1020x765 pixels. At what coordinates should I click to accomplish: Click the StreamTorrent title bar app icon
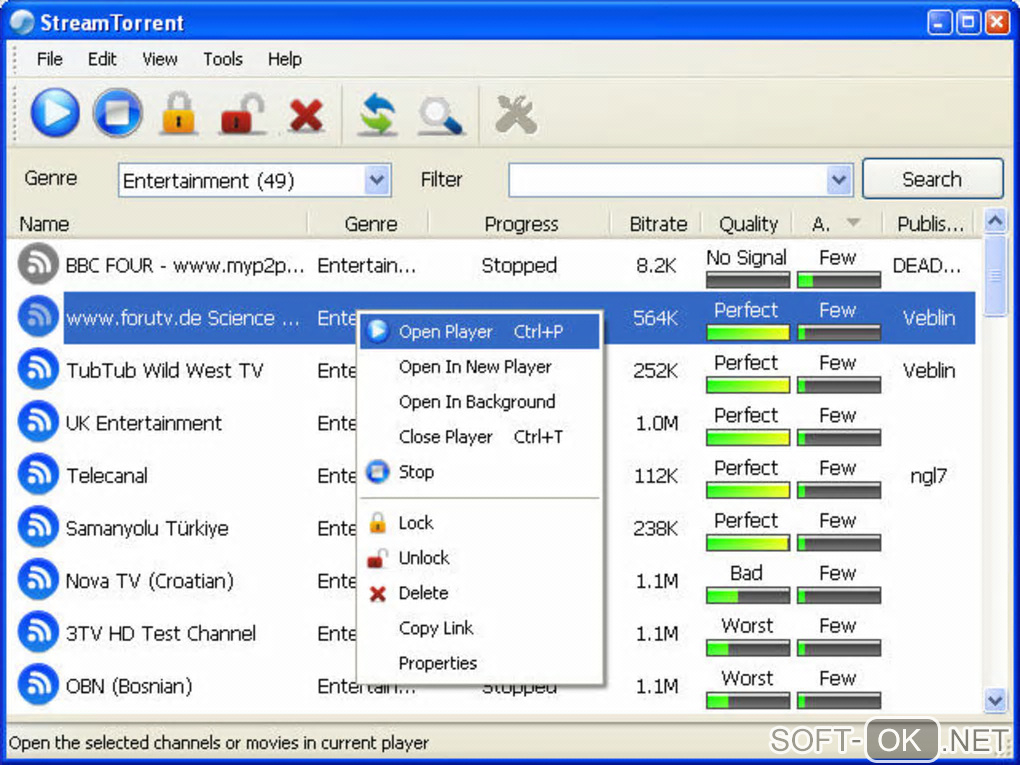(21, 22)
